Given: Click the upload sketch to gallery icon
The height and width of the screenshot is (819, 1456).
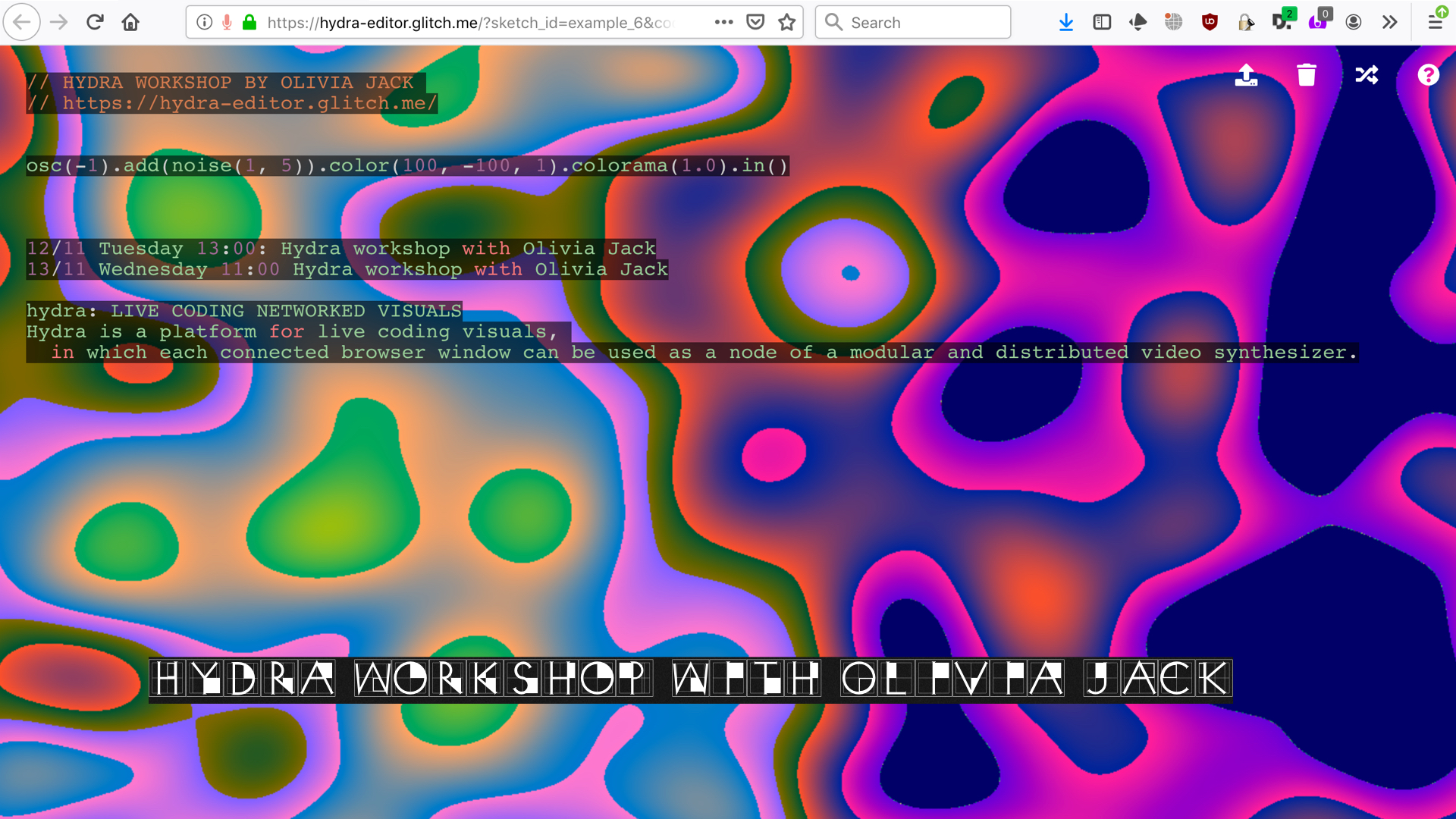Looking at the screenshot, I should pos(1246,75).
